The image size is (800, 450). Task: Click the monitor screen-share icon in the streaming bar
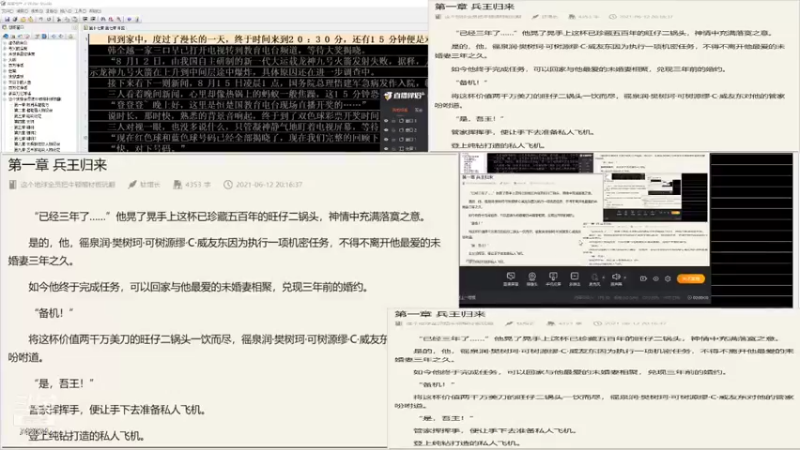(x=511, y=276)
